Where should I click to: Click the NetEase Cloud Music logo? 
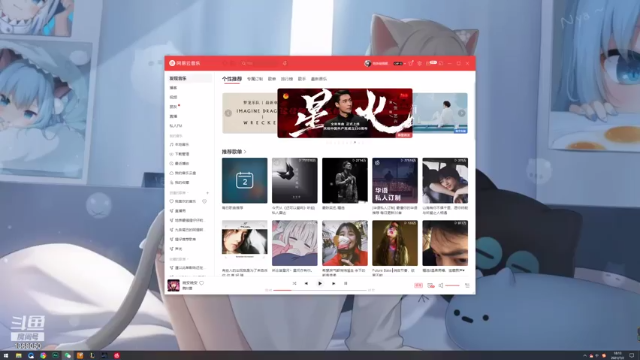184,63
